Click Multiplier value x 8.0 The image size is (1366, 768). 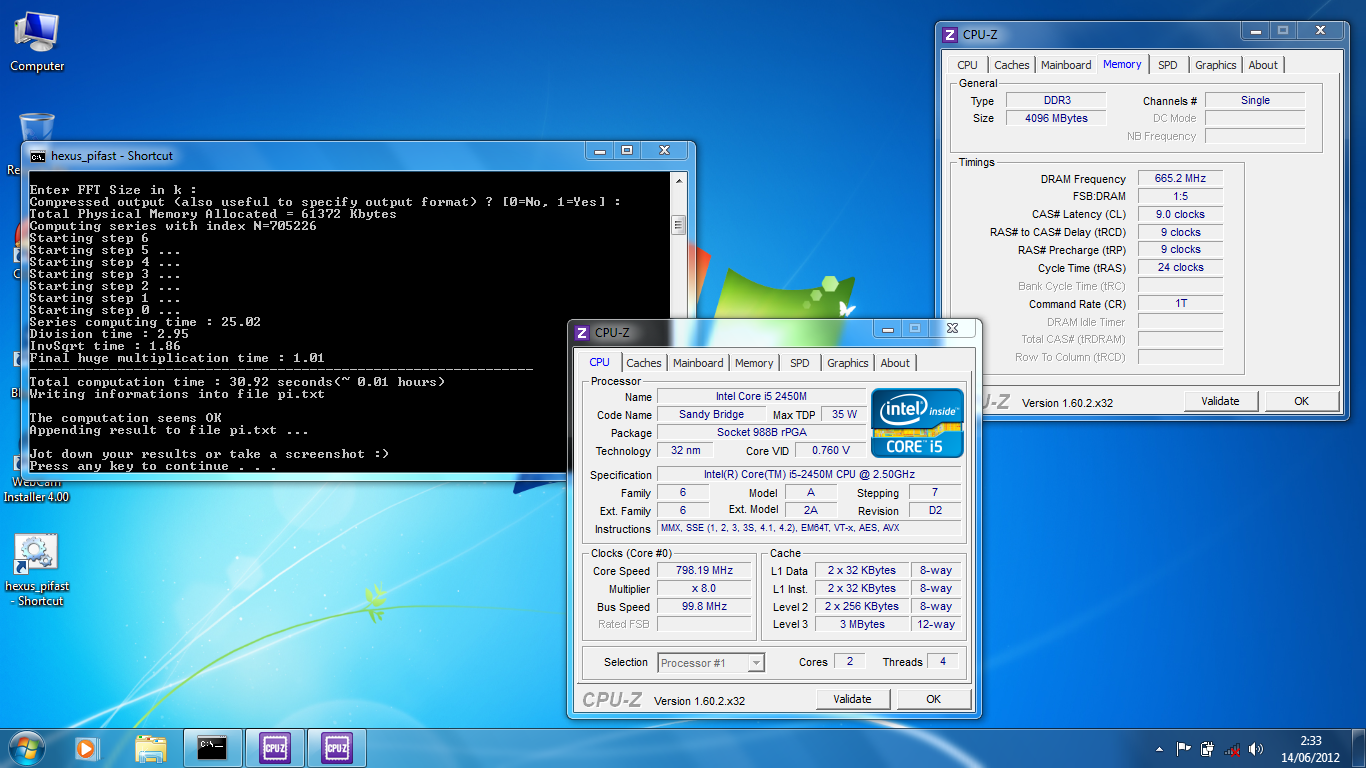(704, 588)
